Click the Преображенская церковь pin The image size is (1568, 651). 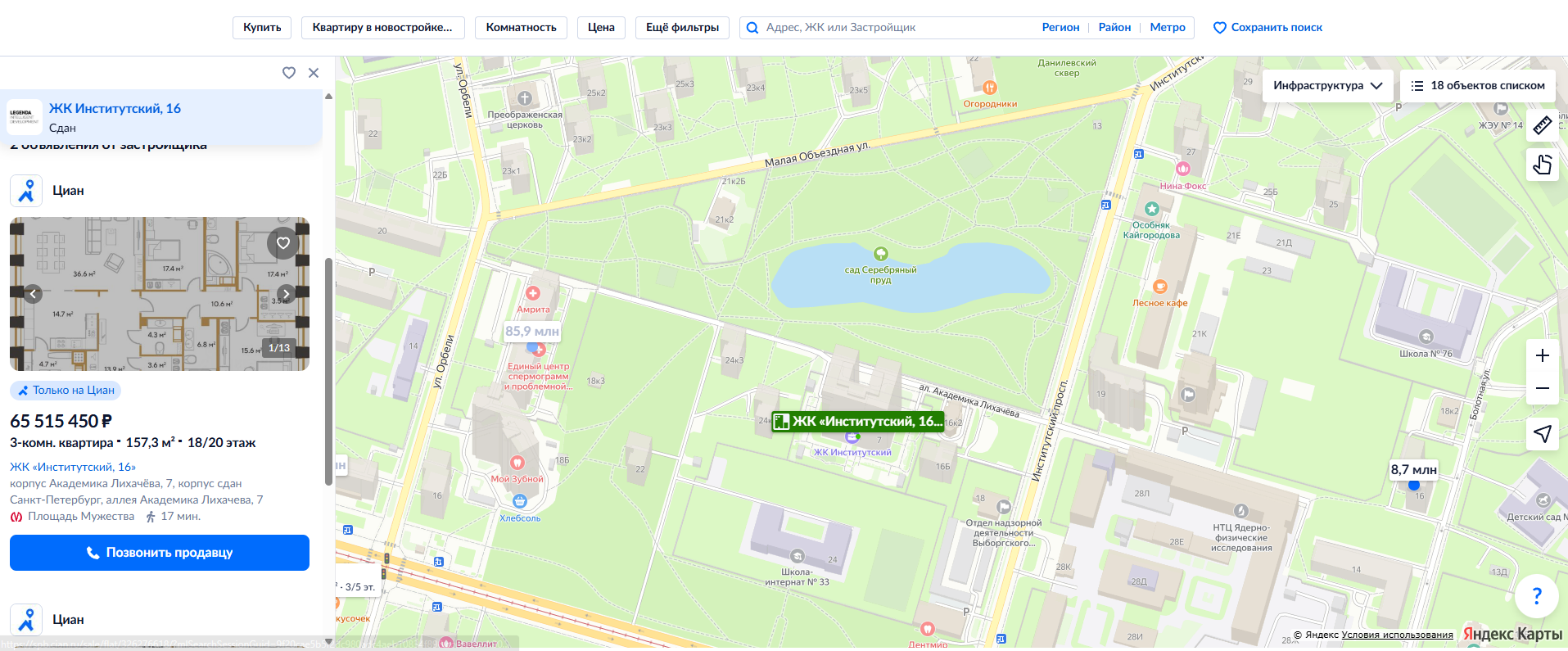[525, 98]
